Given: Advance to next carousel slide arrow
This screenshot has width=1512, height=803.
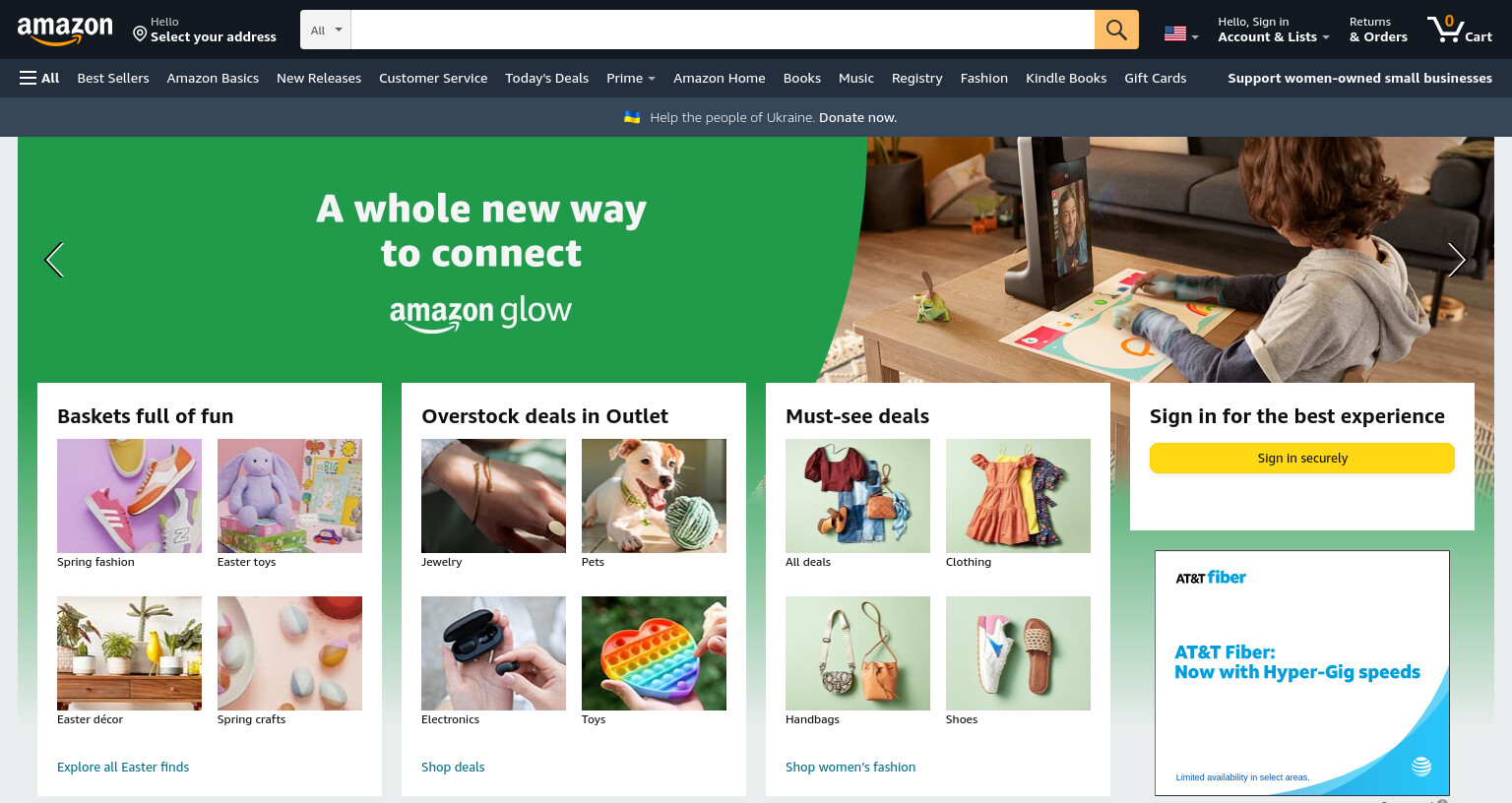Looking at the screenshot, I should 1457,260.
